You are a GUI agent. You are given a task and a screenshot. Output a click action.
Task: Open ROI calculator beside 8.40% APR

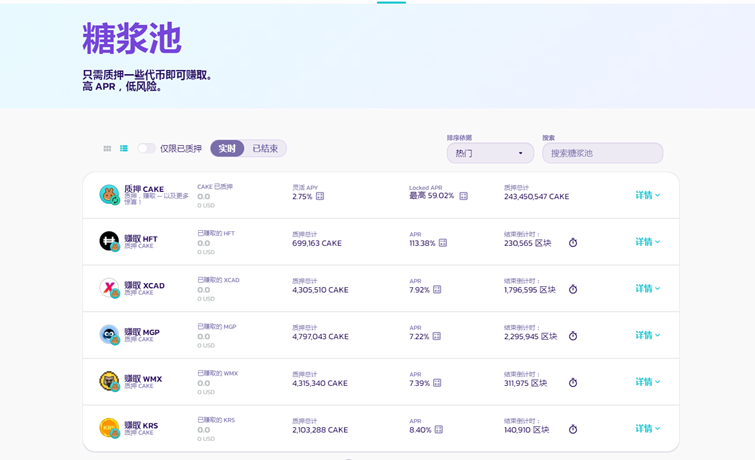tap(438, 430)
